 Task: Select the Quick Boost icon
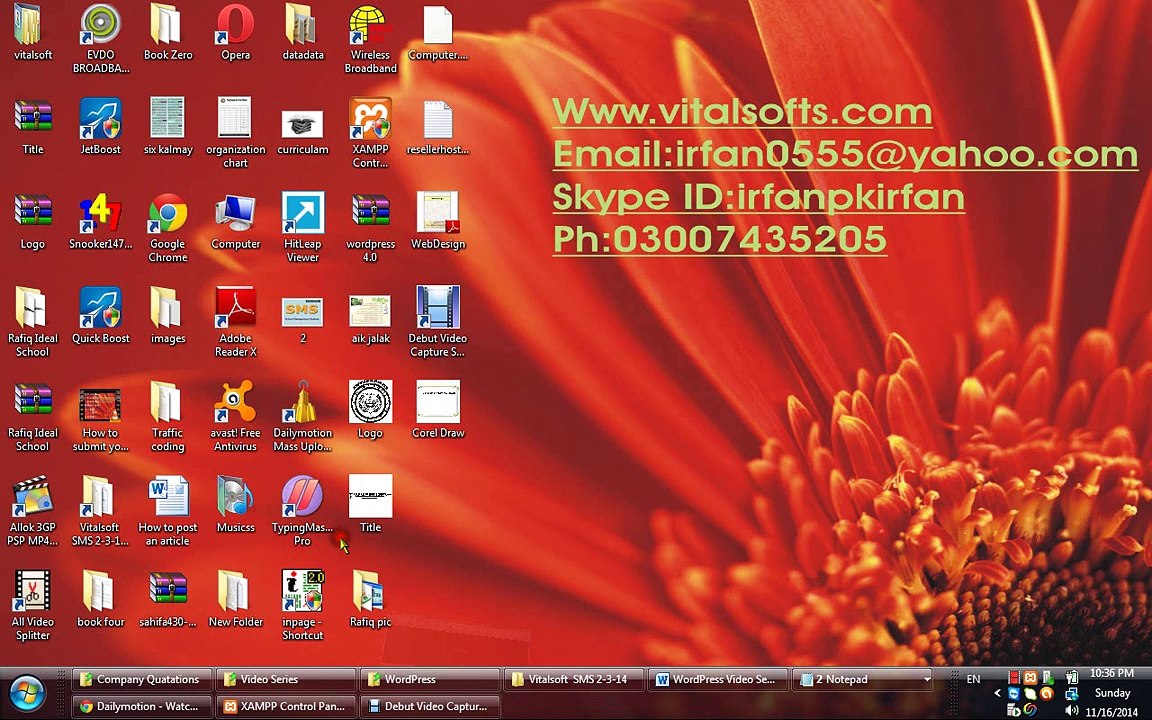point(101,316)
